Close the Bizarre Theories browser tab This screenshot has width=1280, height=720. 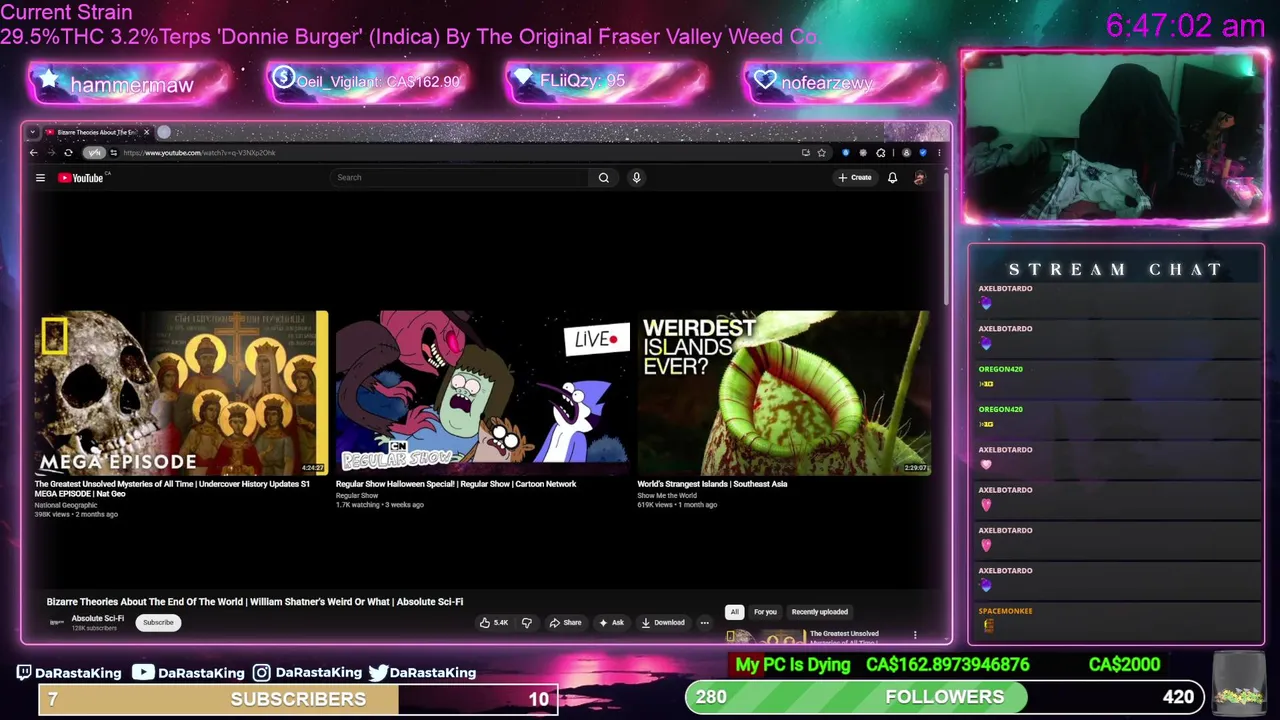[x=146, y=132]
